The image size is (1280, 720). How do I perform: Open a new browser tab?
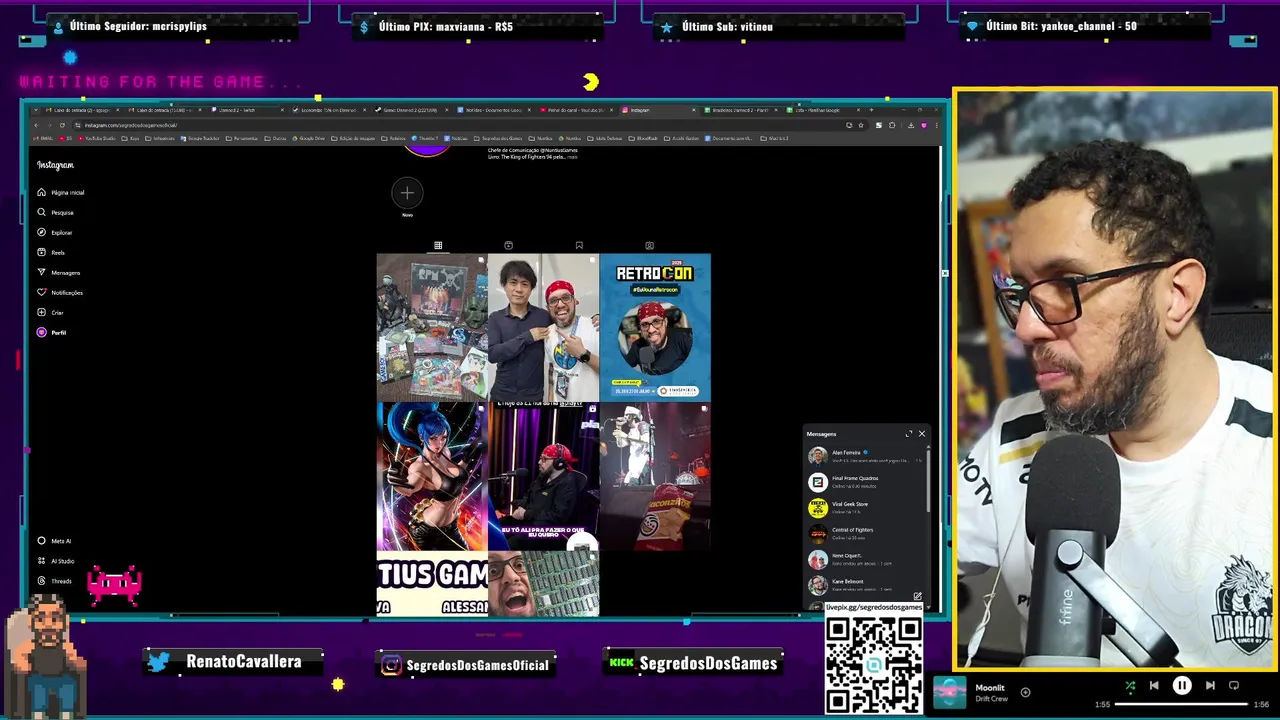pos(871,110)
